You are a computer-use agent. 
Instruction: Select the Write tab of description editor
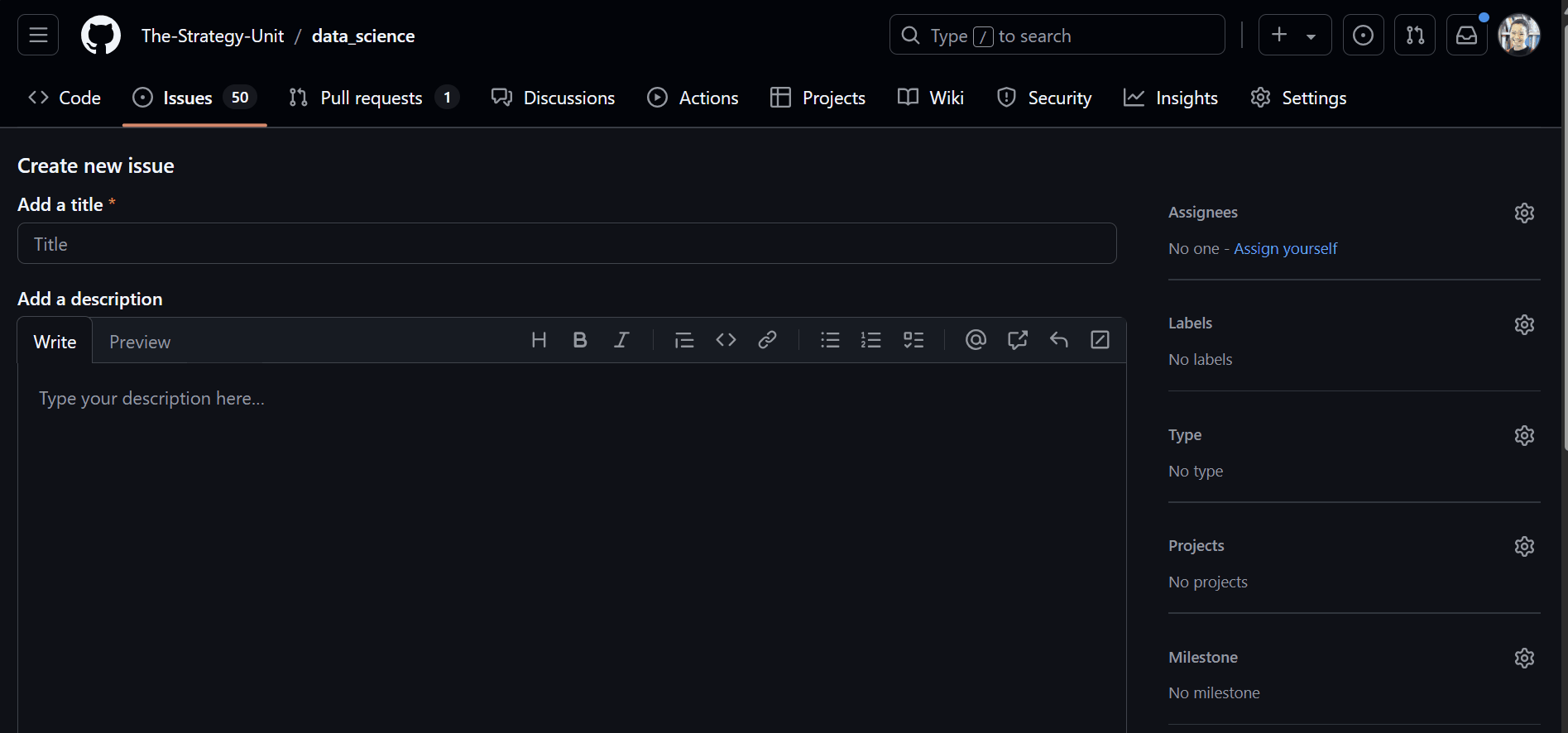point(55,341)
